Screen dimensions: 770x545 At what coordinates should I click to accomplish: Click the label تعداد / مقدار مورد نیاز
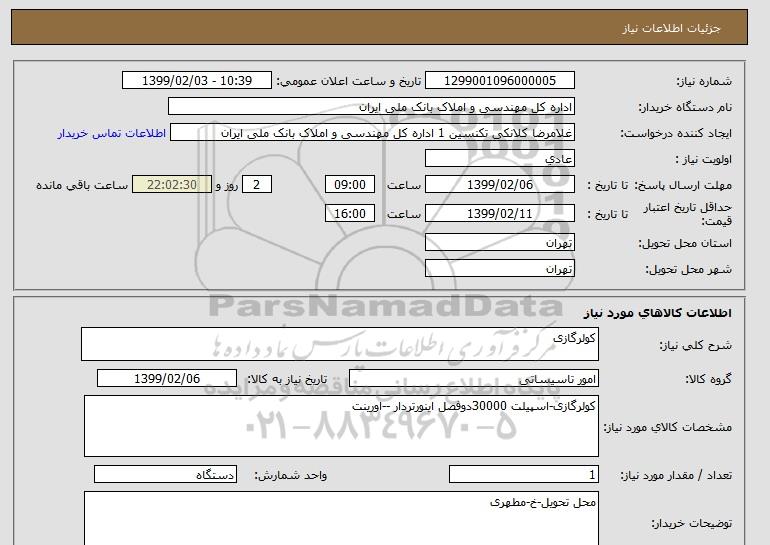point(676,475)
